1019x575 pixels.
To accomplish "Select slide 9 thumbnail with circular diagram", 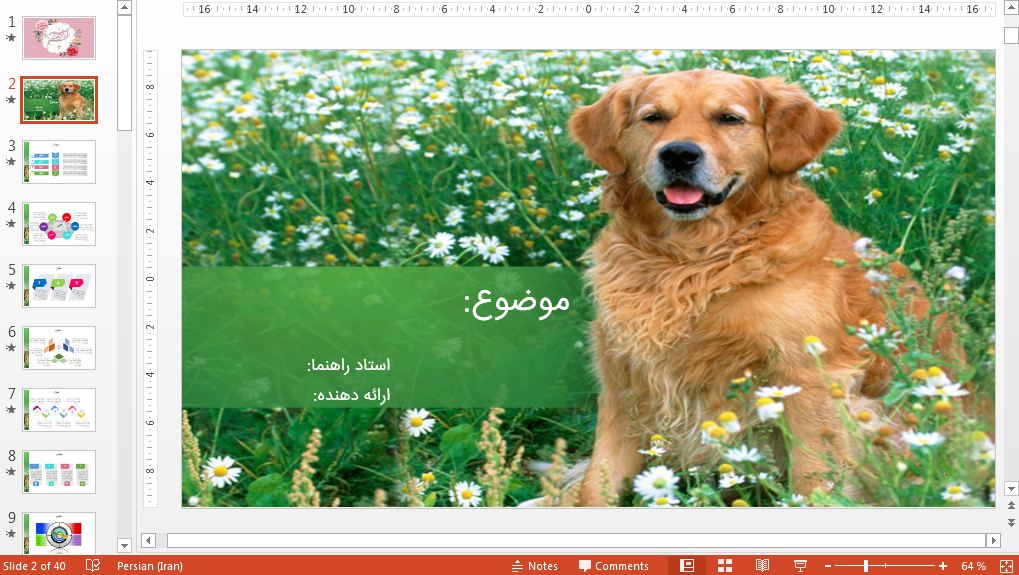I will [59, 532].
